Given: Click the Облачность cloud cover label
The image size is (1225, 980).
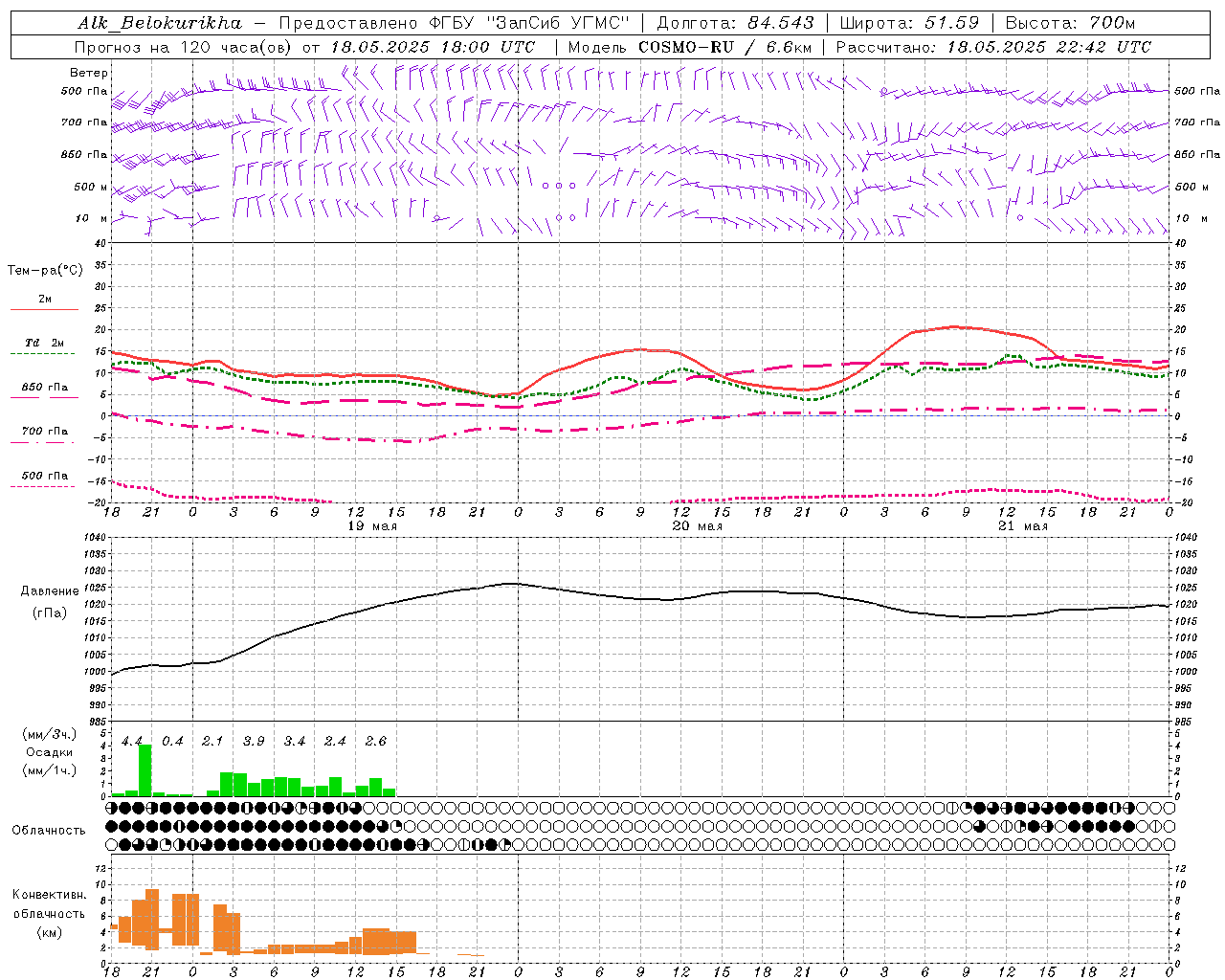Looking at the screenshot, I should [49, 831].
